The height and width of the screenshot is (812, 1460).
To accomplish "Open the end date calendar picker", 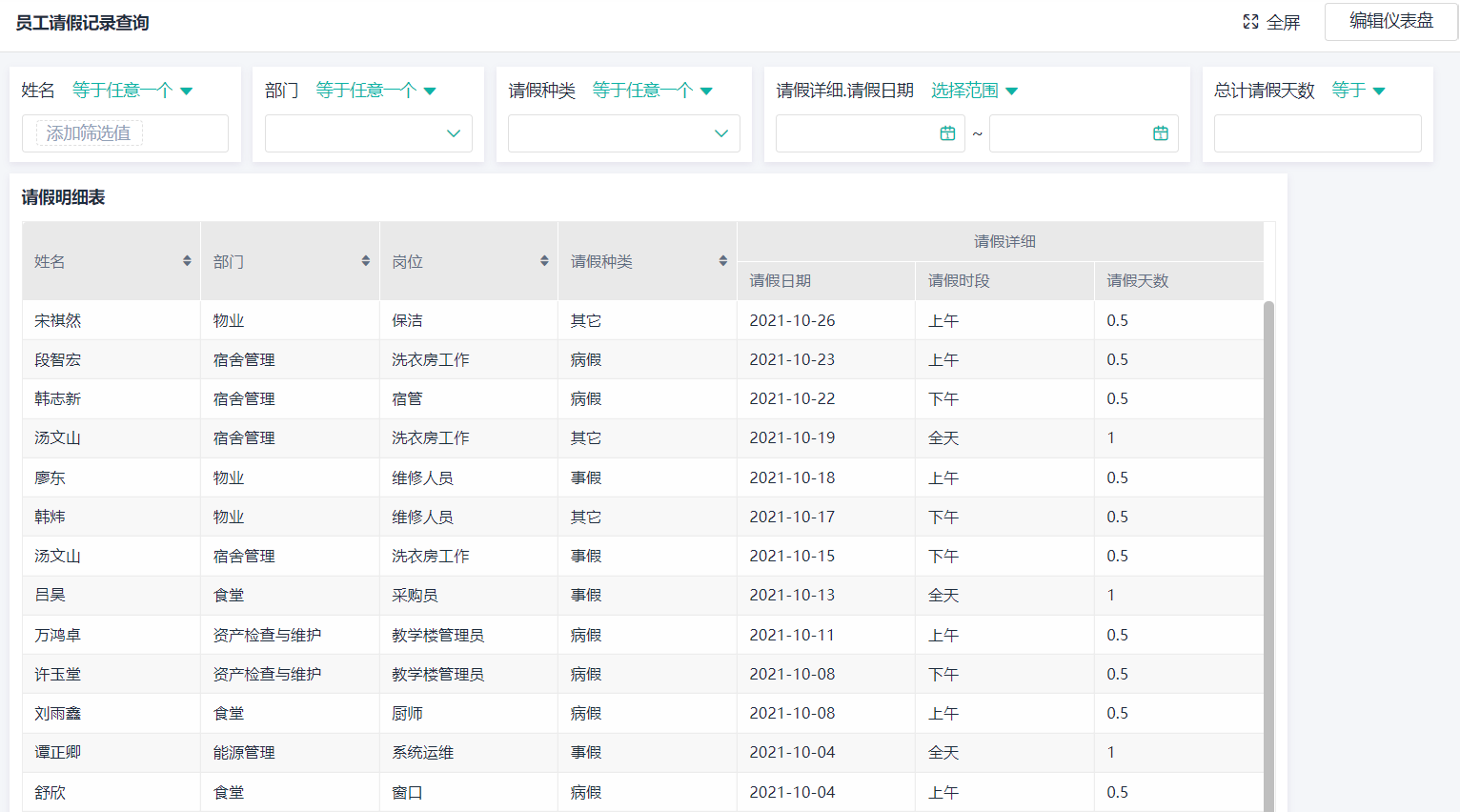I will [x=1160, y=133].
